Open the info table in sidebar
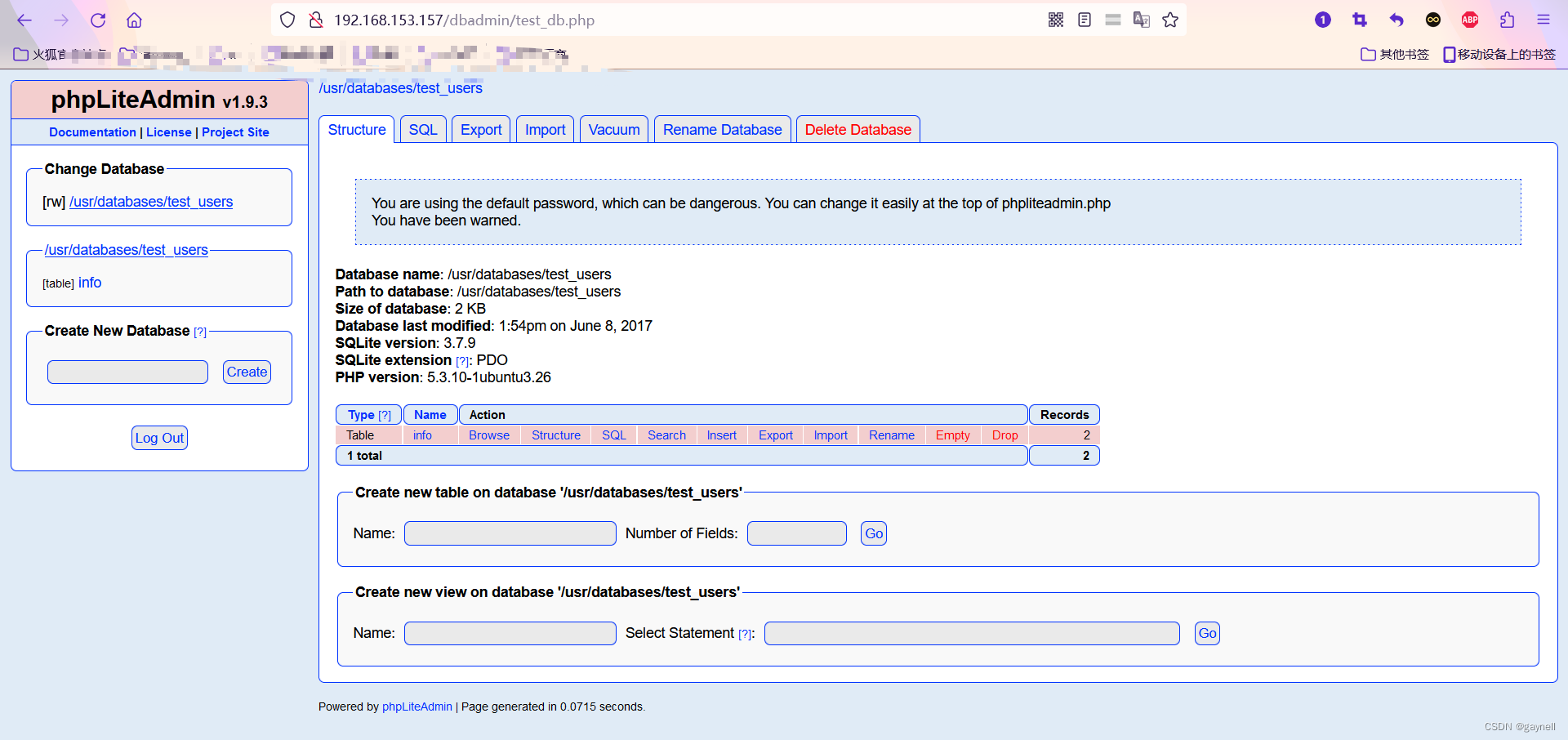The image size is (1568, 740). pyautogui.click(x=90, y=283)
